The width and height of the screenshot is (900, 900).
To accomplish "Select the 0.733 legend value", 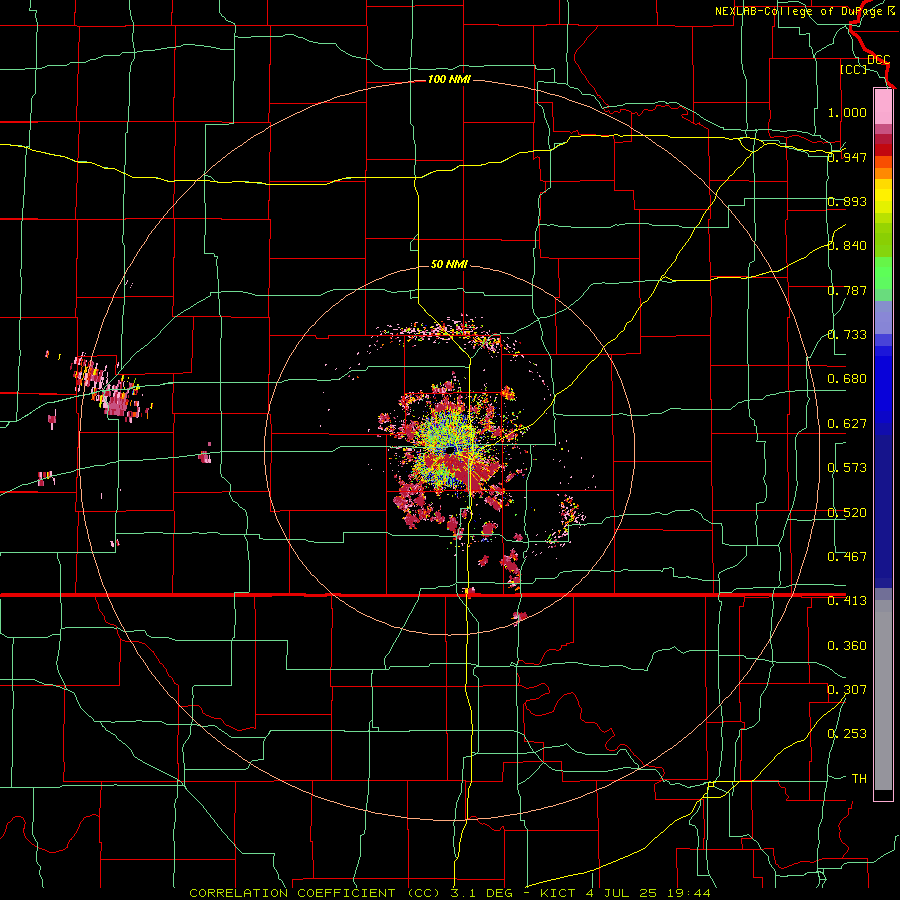I will pyautogui.click(x=847, y=335).
